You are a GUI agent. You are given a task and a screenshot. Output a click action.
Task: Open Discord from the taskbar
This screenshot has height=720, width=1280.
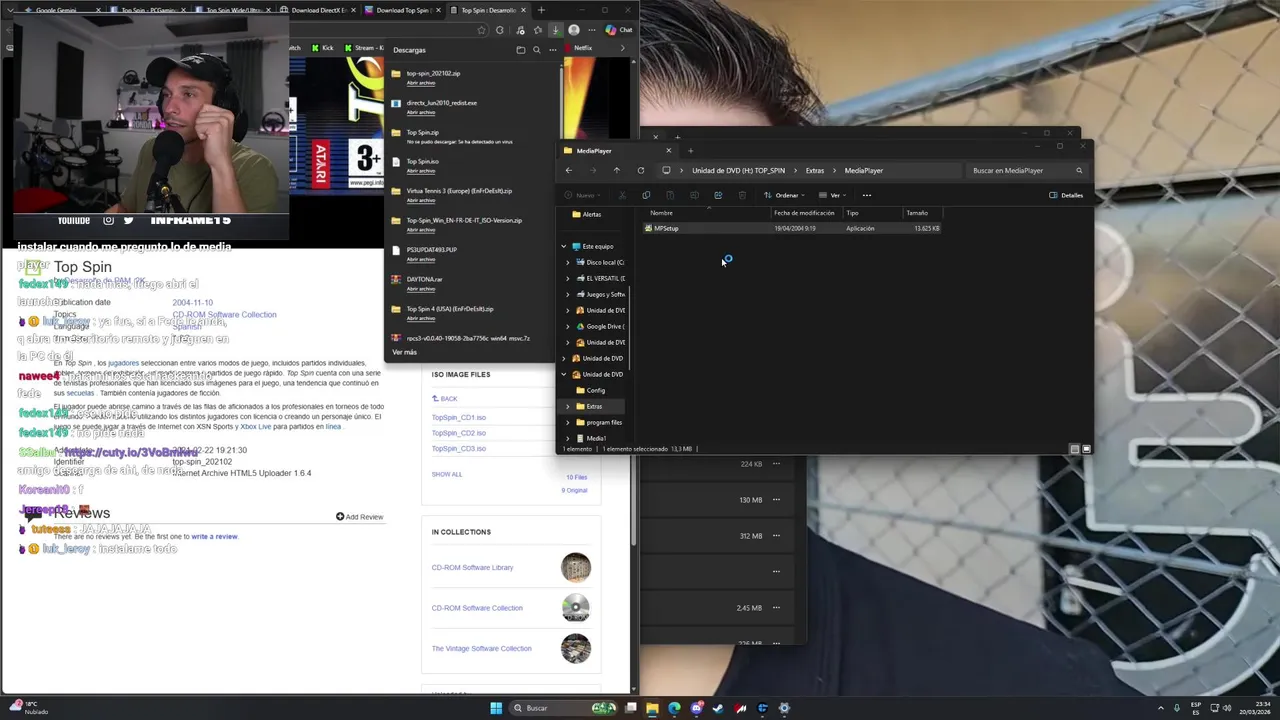pos(696,708)
